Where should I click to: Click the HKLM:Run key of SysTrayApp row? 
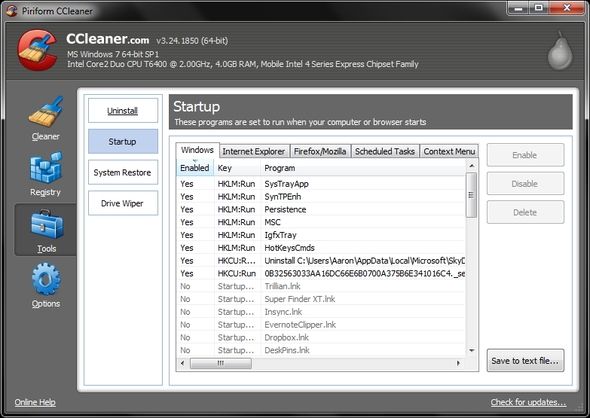(236, 184)
